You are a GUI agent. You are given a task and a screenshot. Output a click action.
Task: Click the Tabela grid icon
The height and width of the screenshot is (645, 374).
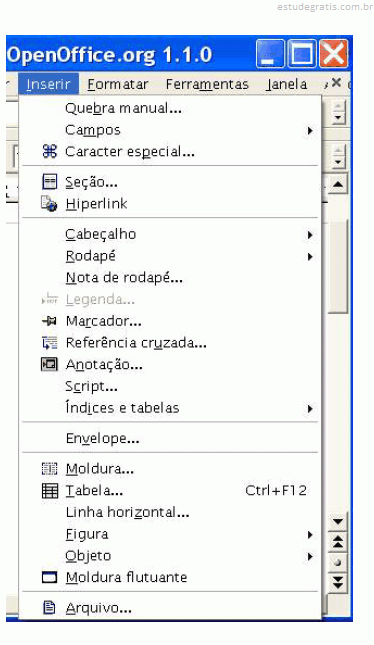[x=49, y=491]
